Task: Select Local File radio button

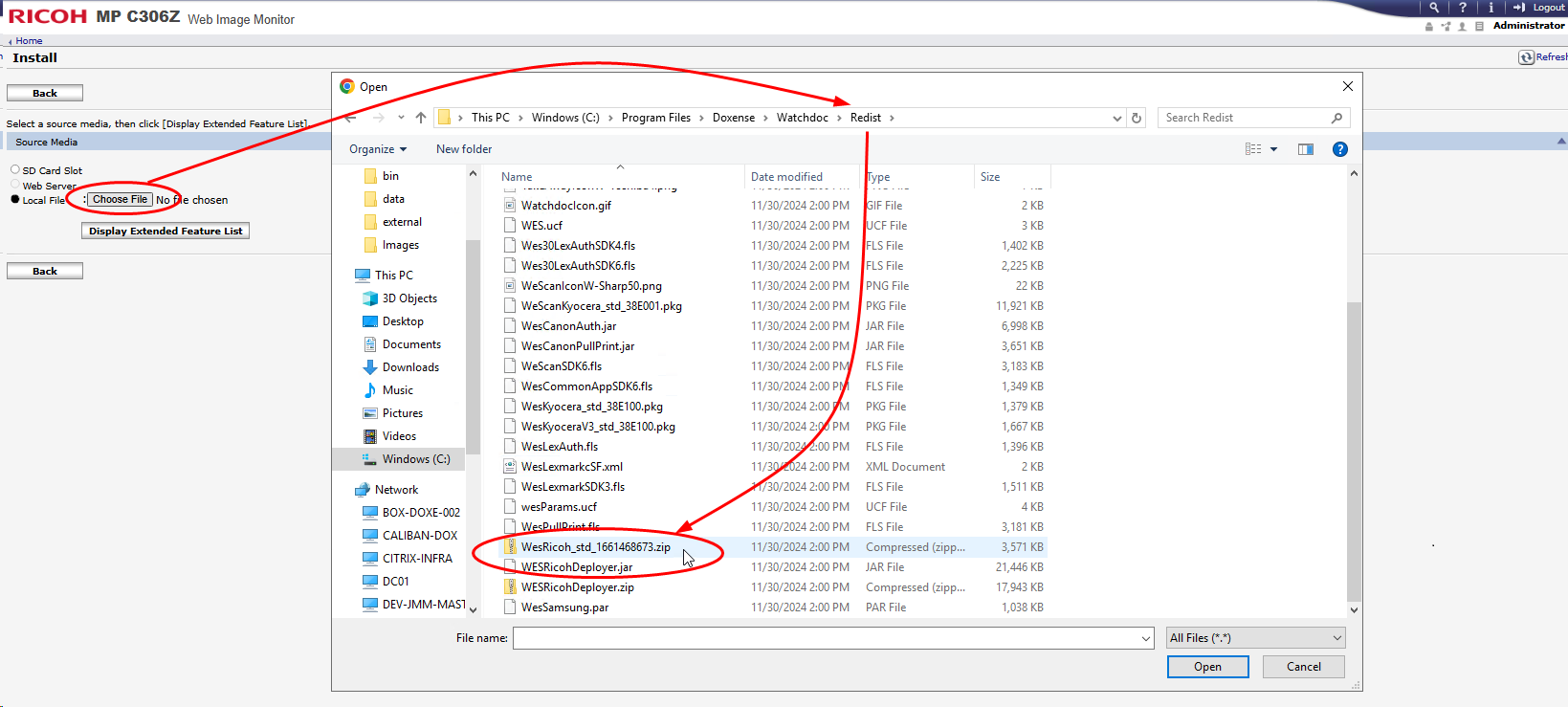Action: (x=15, y=199)
